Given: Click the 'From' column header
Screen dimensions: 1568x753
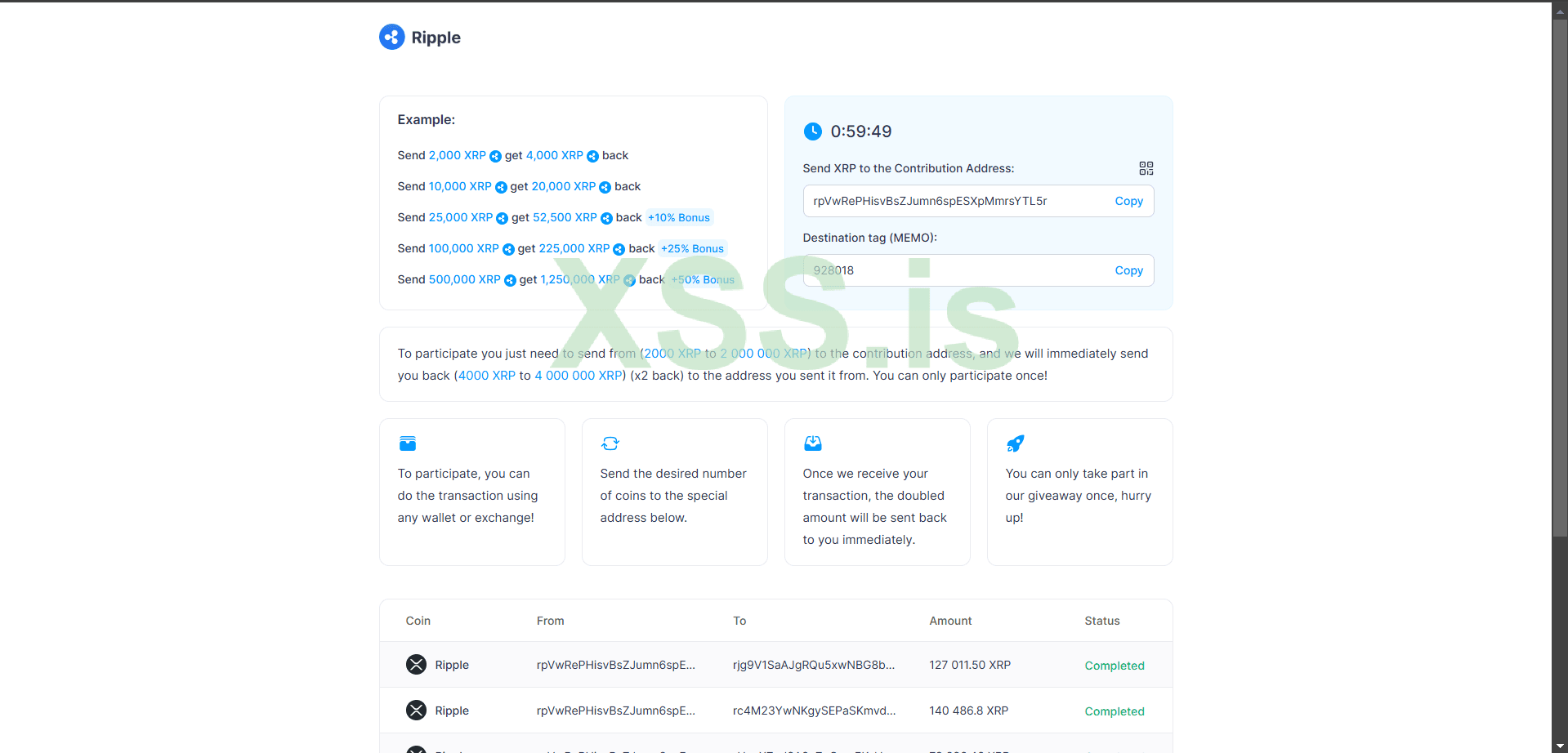Looking at the screenshot, I should (551, 621).
